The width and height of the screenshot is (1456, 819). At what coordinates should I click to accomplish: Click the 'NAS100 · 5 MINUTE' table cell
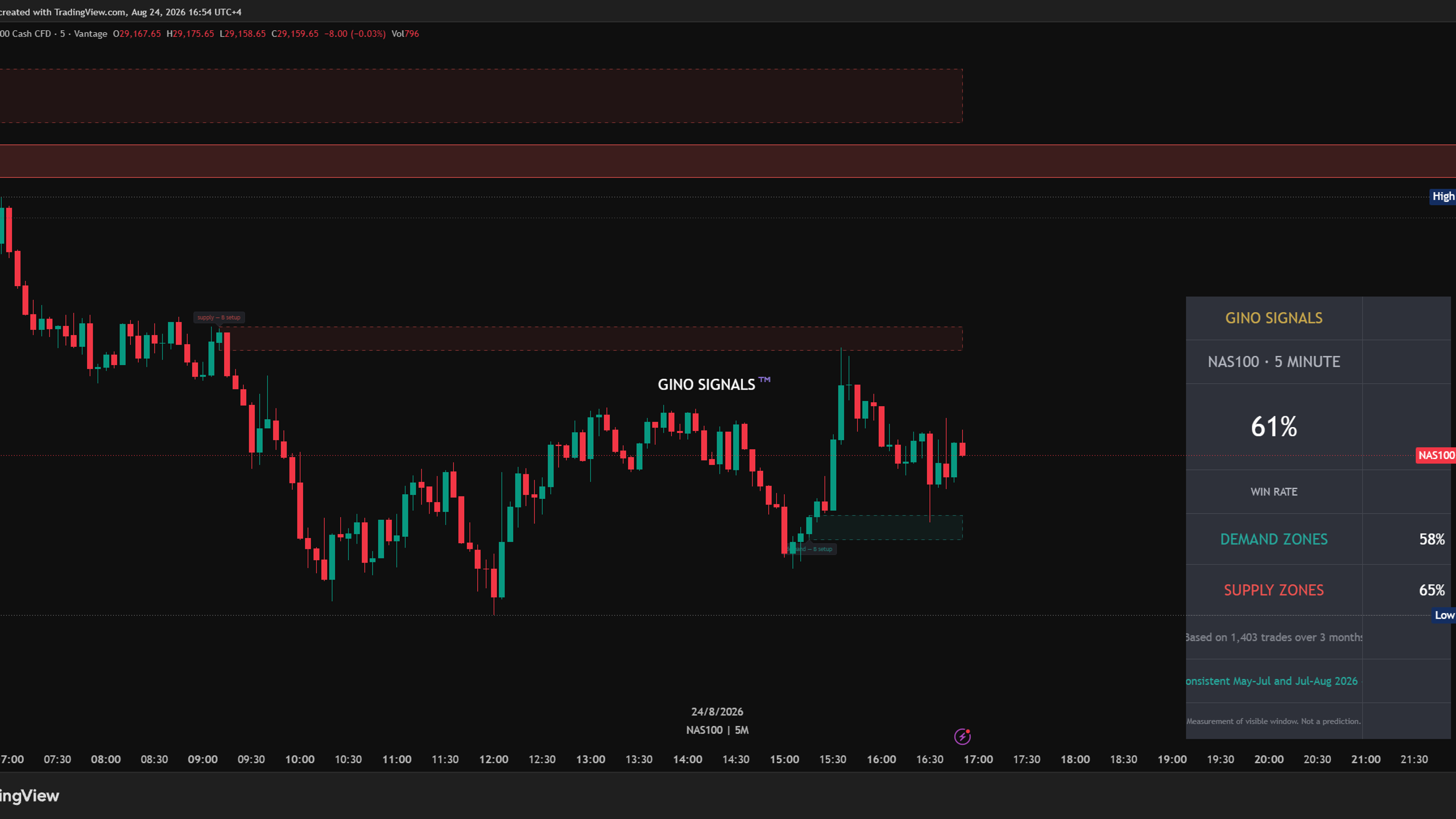point(1273,362)
